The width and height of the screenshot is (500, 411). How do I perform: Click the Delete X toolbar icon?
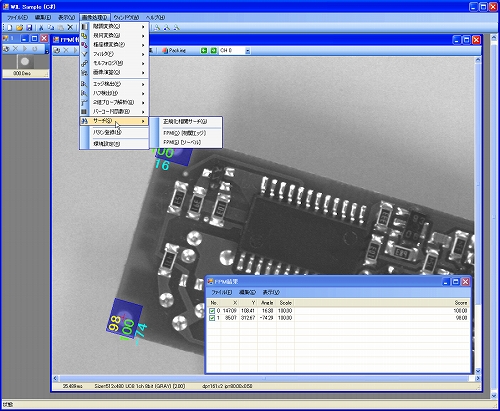click(x=70, y=27)
